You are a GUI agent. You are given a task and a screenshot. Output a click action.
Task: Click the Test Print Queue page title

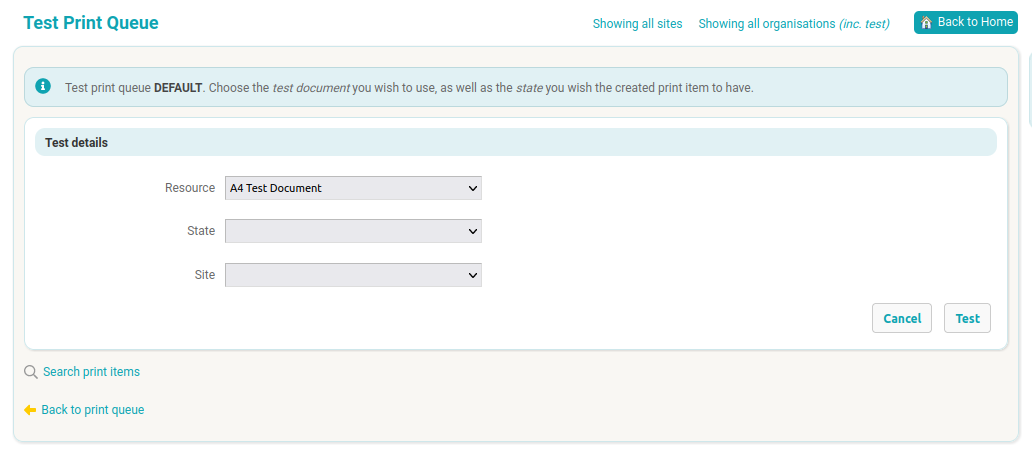tap(91, 23)
